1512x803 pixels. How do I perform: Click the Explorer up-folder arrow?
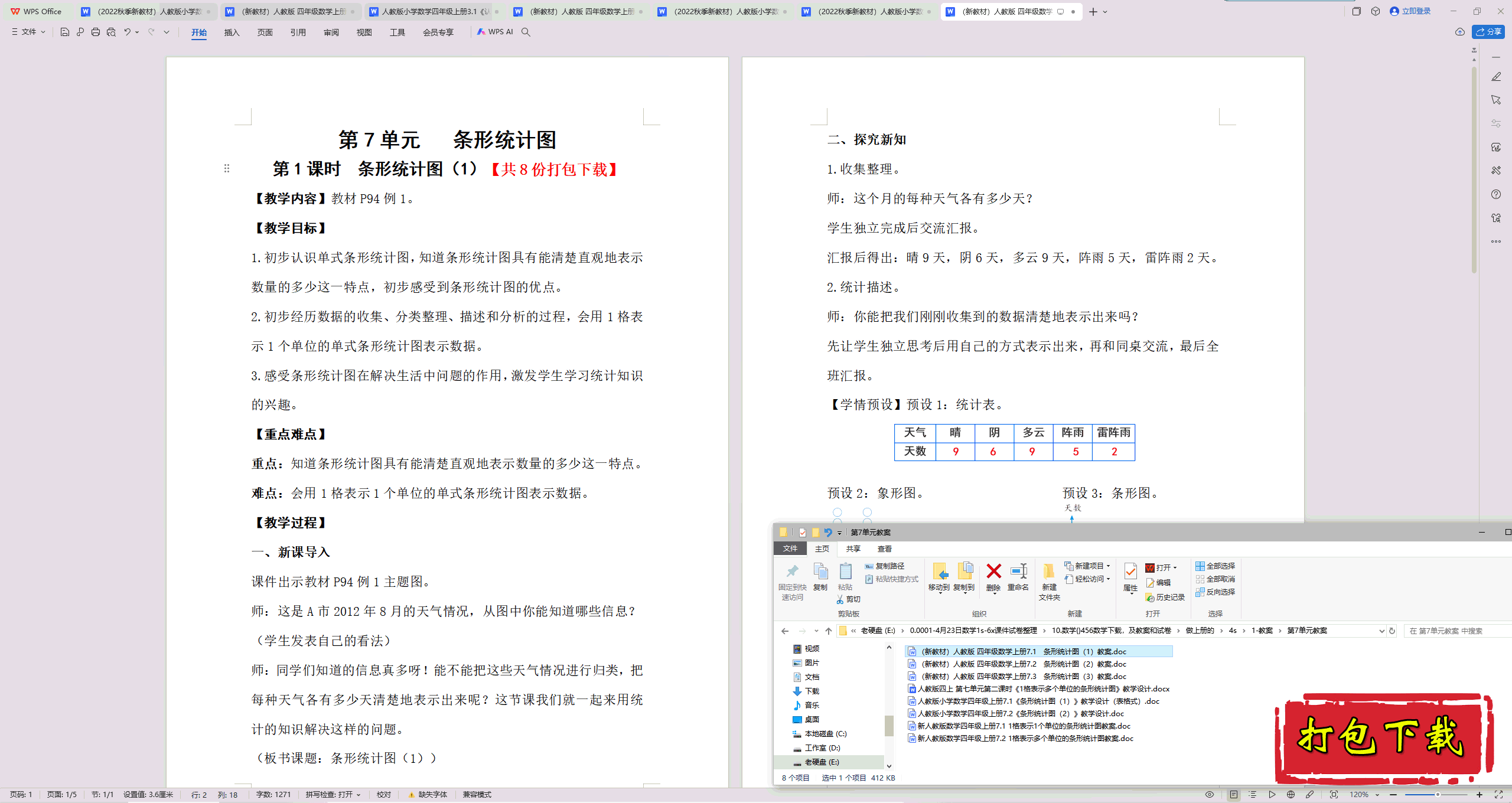coord(829,631)
